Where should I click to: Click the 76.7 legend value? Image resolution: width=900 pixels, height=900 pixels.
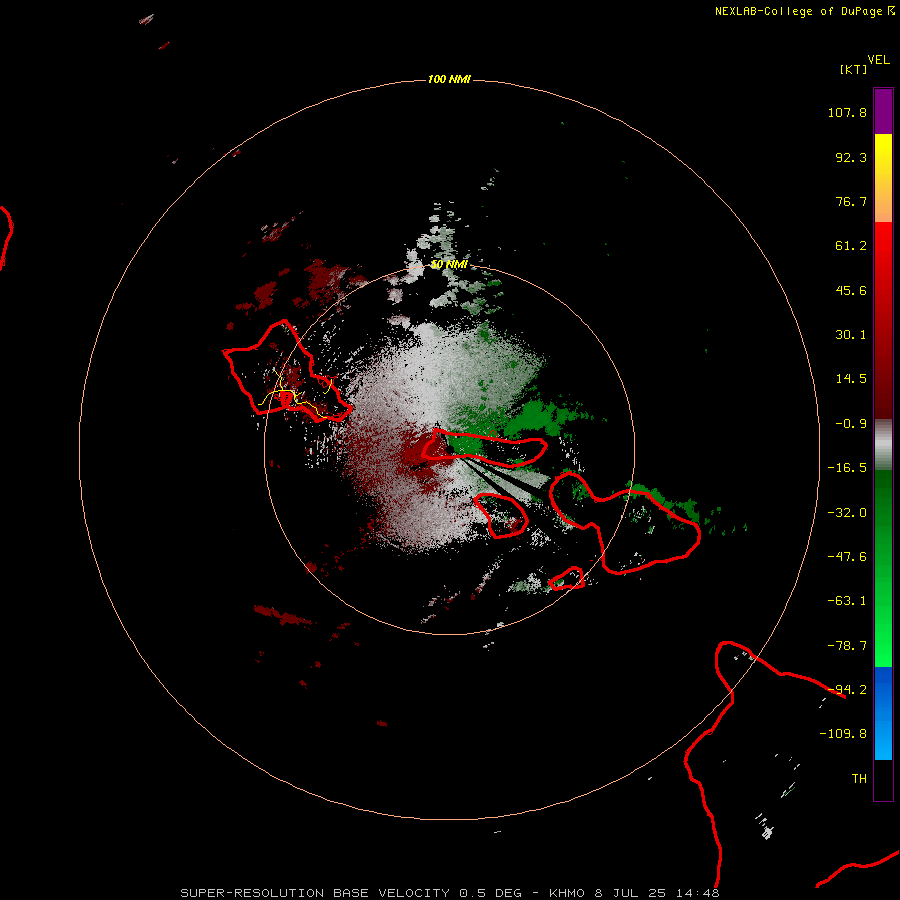tap(851, 201)
